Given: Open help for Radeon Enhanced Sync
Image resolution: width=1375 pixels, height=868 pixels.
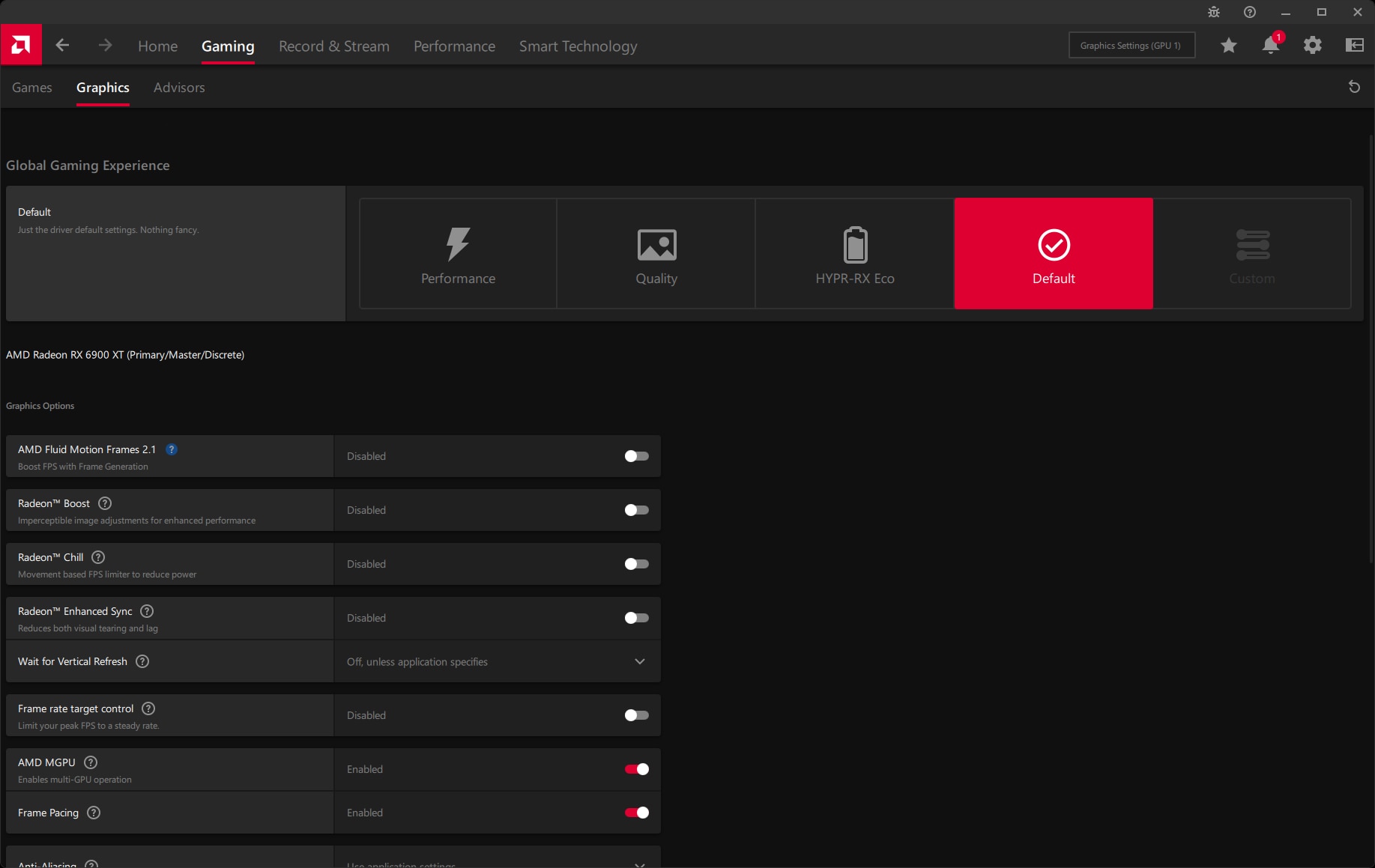Looking at the screenshot, I should [x=147, y=611].
